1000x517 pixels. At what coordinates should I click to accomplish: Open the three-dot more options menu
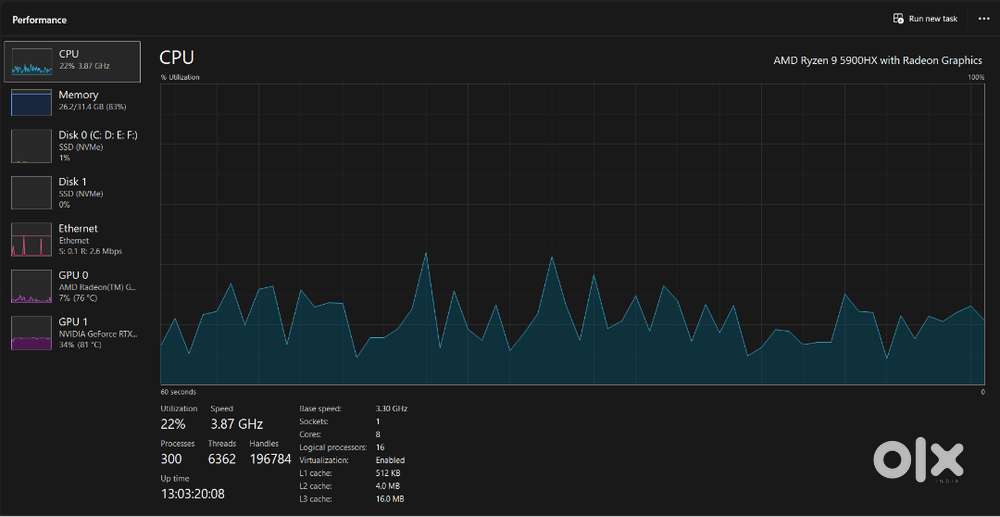[983, 19]
